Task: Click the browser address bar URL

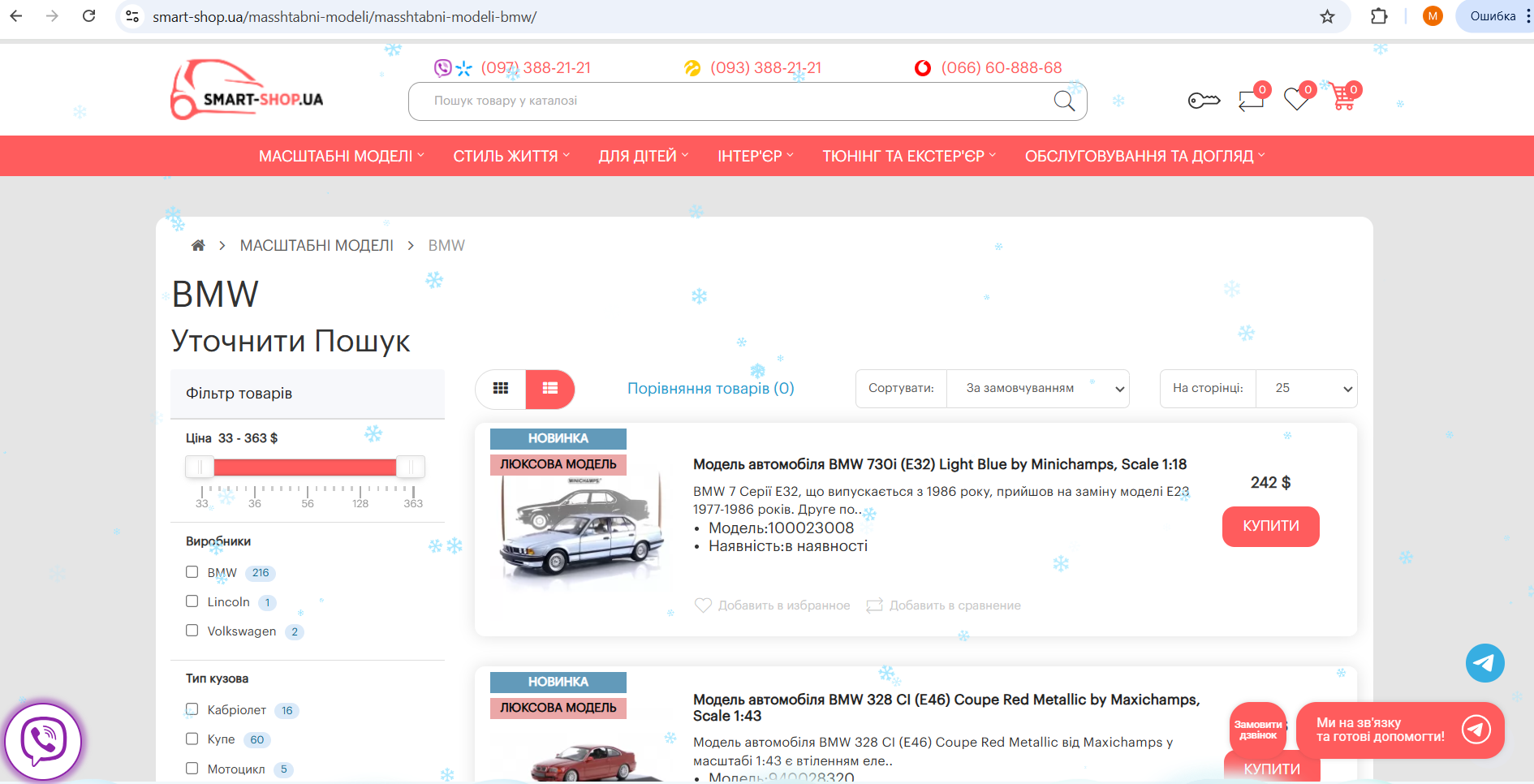Action: click(345, 16)
